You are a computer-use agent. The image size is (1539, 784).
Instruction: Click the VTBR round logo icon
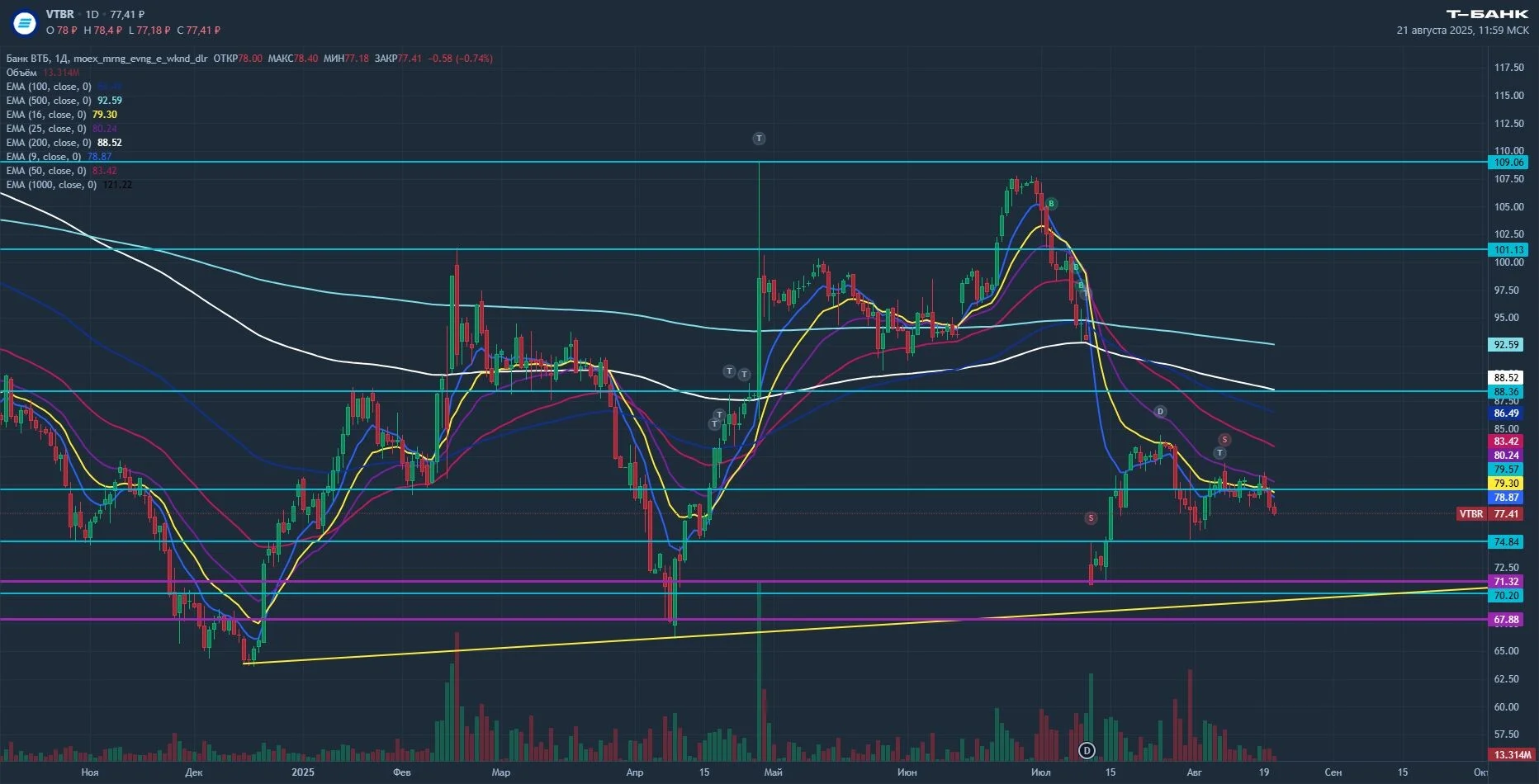pos(24,22)
